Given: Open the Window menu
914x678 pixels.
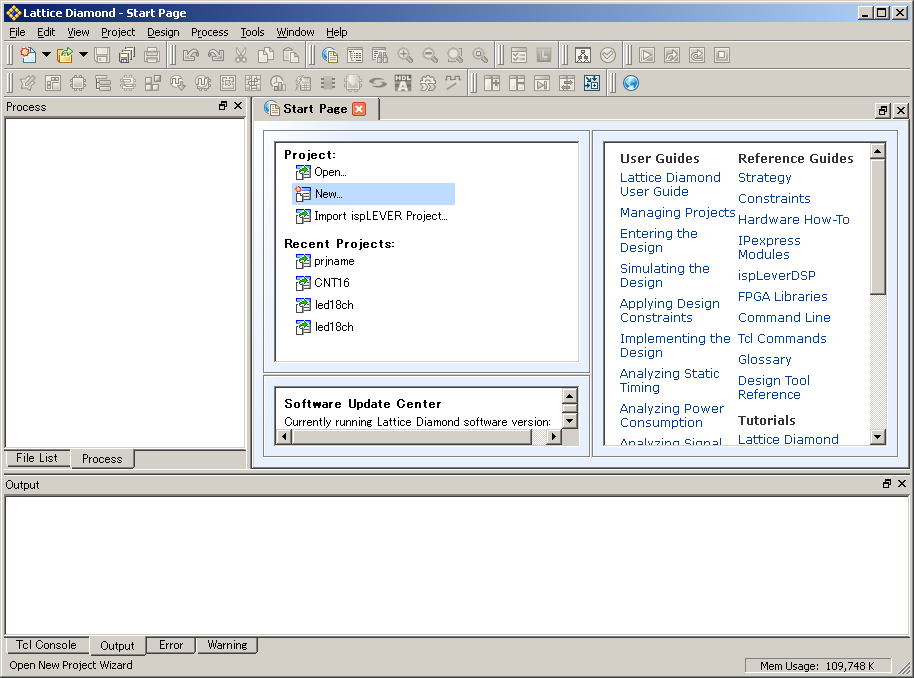Looking at the screenshot, I should (295, 32).
